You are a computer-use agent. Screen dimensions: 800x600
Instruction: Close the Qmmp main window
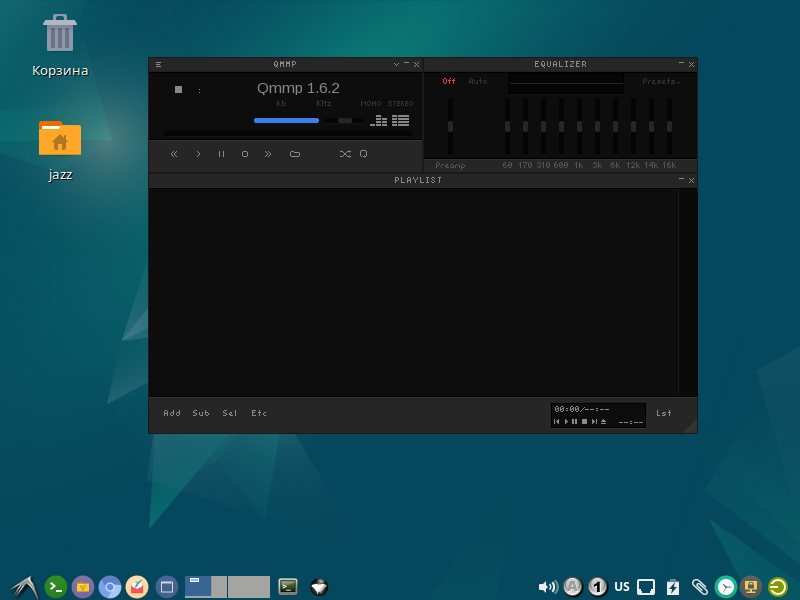pyautogui.click(x=416, y=64)
